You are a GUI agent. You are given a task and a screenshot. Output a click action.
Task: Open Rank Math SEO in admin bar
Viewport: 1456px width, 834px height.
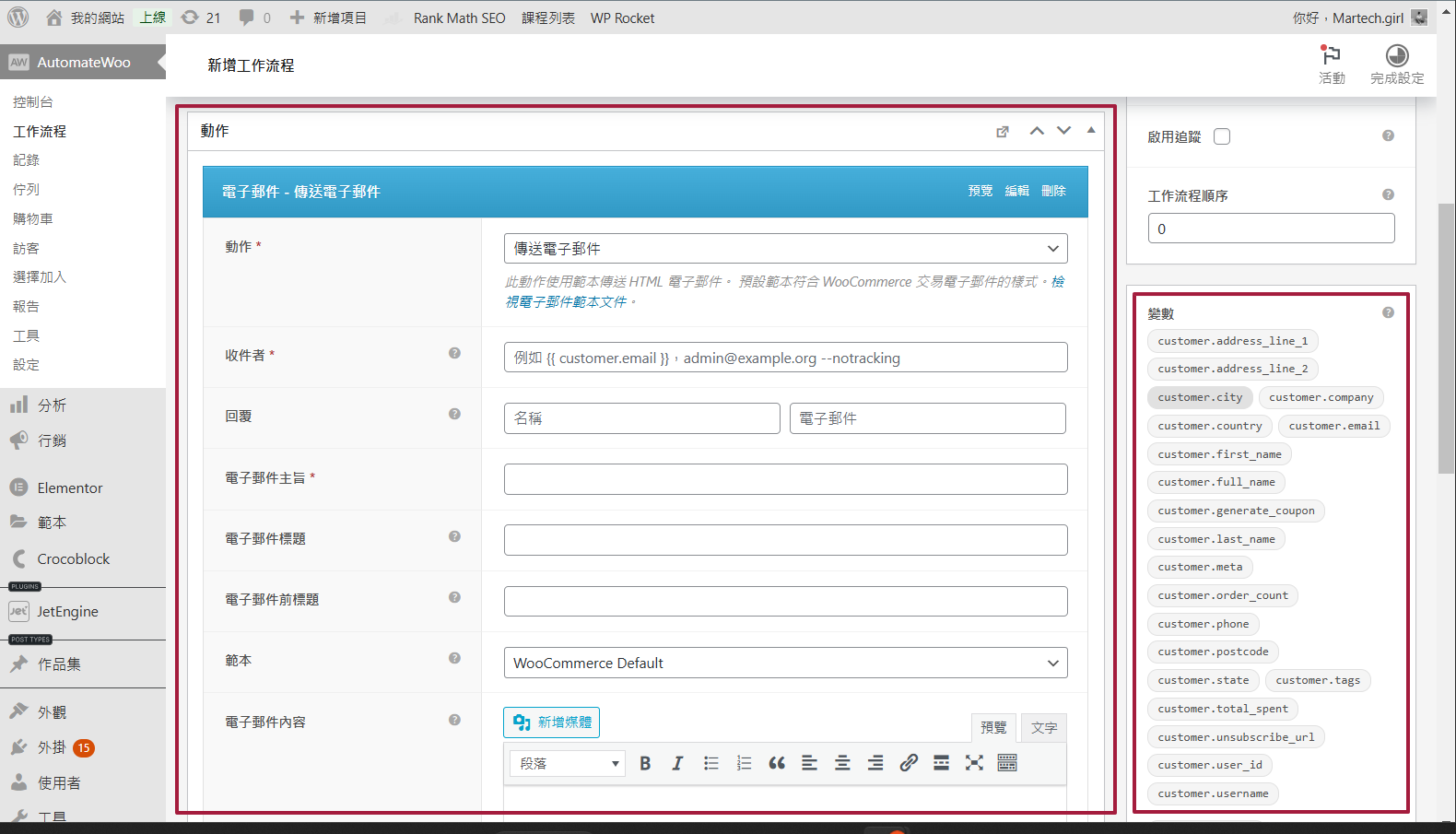point(459,18)
